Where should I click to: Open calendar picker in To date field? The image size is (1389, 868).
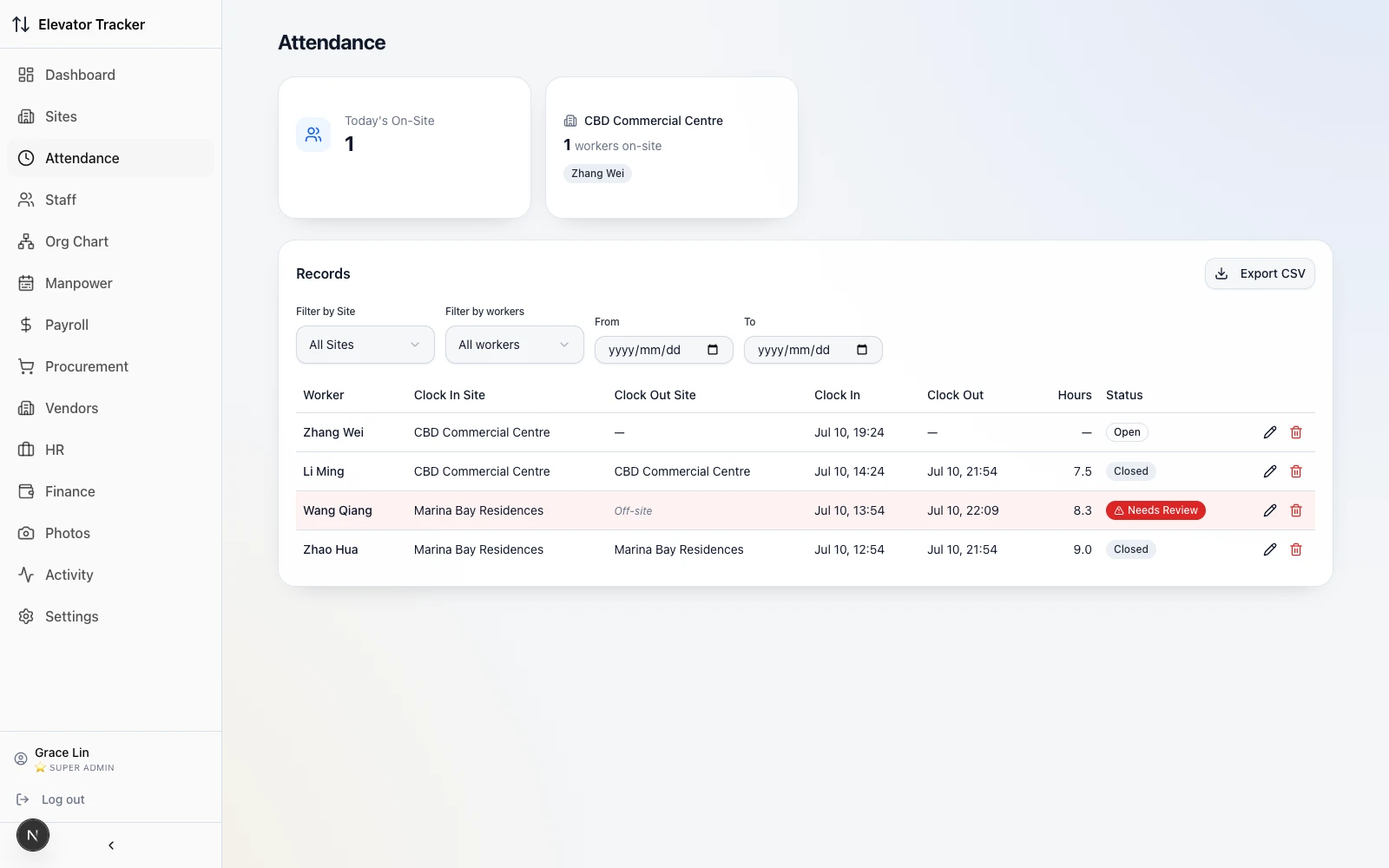click(862, 350)
